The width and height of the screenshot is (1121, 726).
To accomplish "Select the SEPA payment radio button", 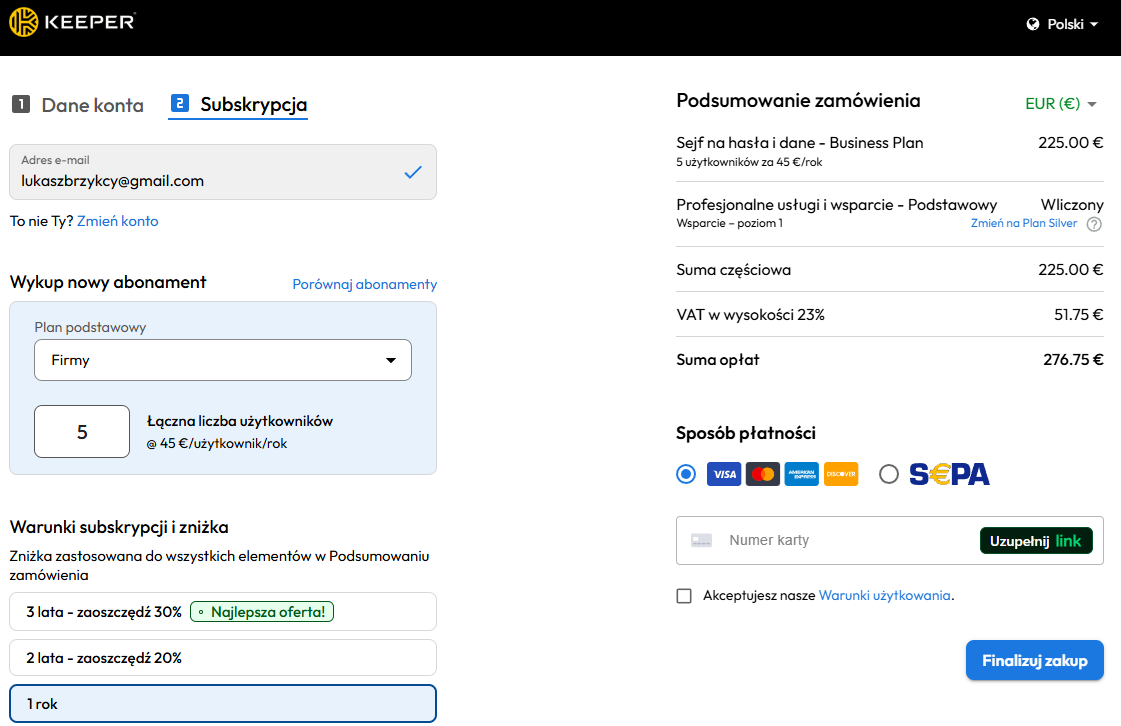I will 889,474.
